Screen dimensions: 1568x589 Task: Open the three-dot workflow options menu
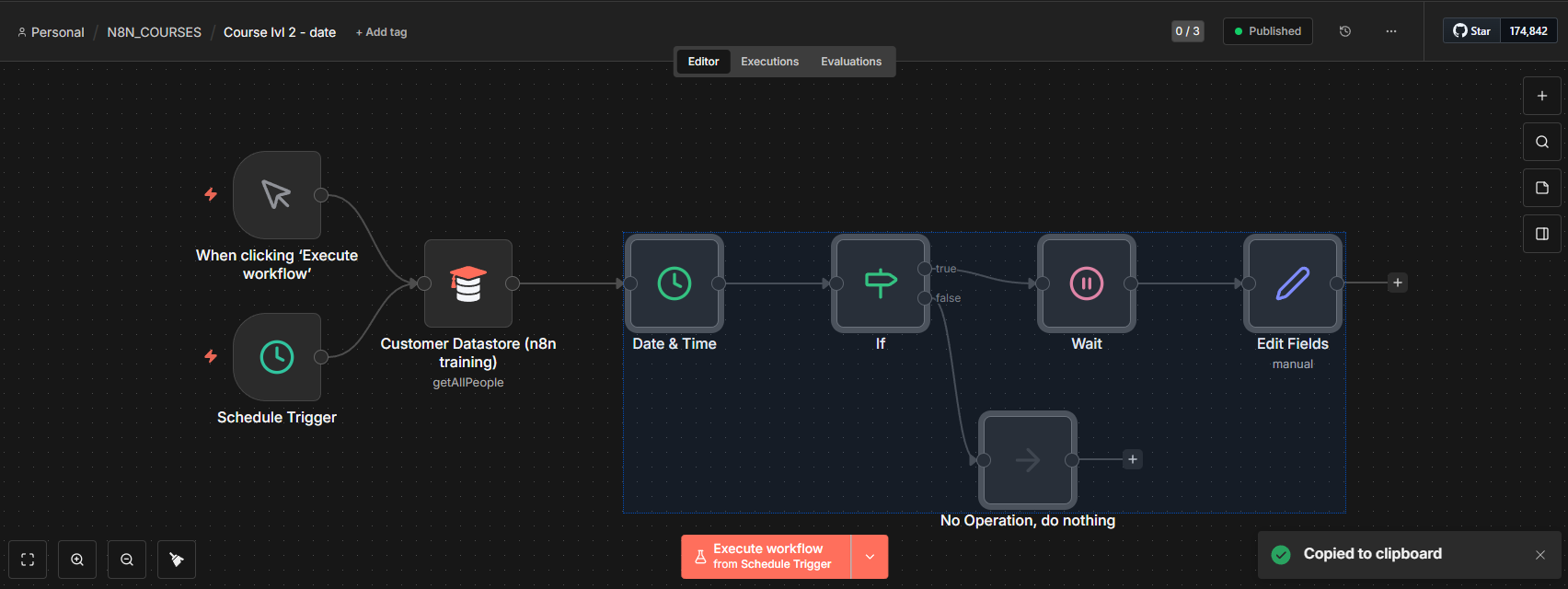pyautogui.click(x=1391, y=31)
